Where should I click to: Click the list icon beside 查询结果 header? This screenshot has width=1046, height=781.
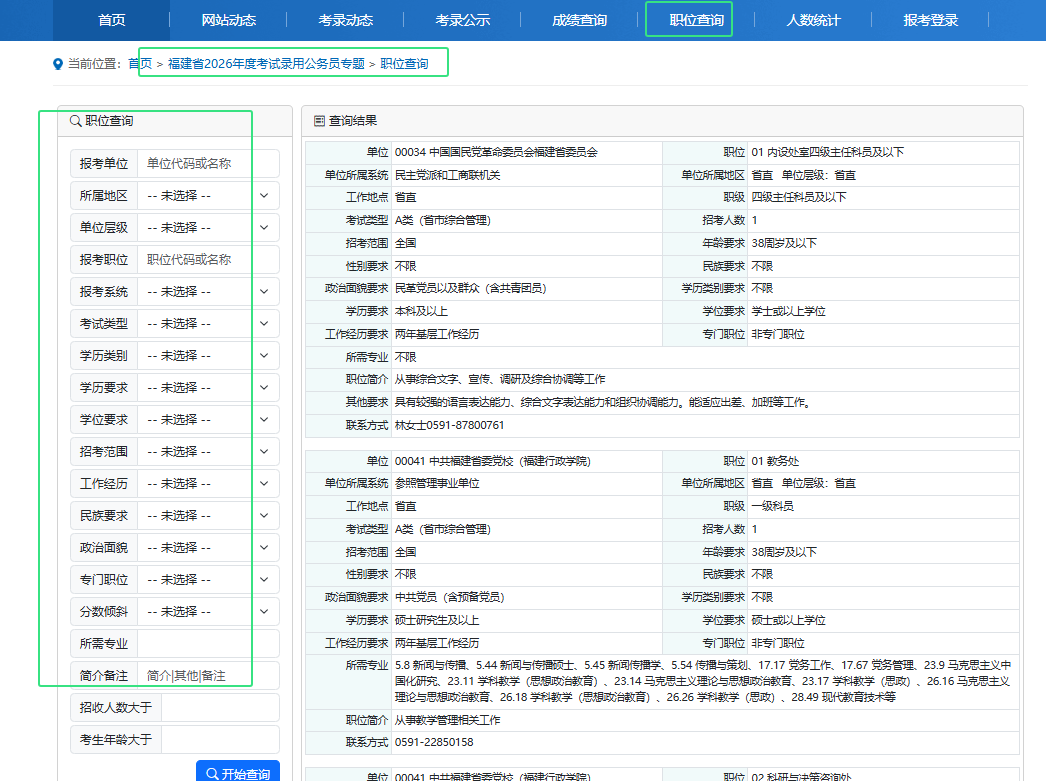pos(319,121)
